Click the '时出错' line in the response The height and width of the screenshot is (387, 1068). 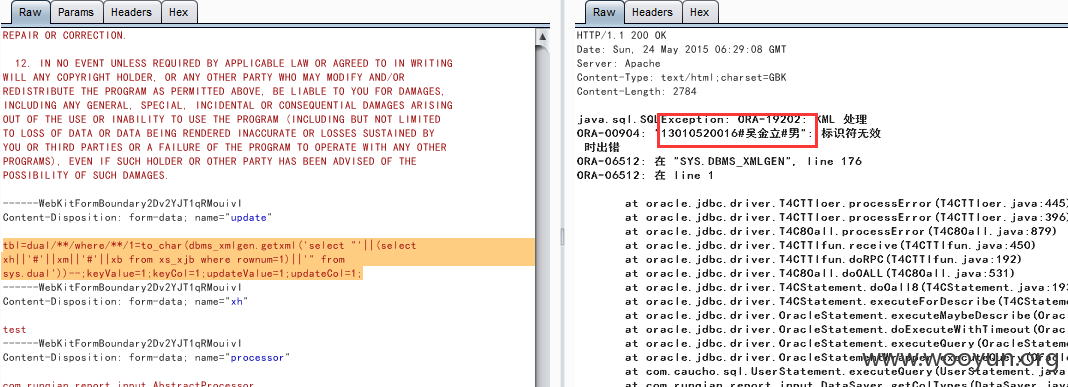(602, 147)
